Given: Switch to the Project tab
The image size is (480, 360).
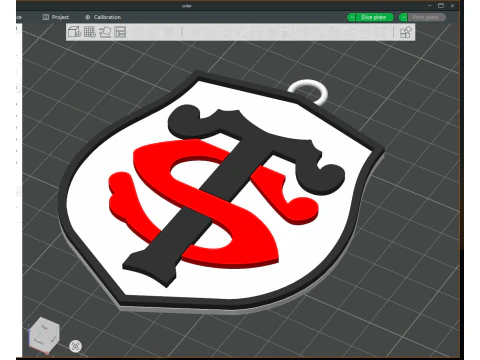Looking at the screenshot, I should 56,17.
